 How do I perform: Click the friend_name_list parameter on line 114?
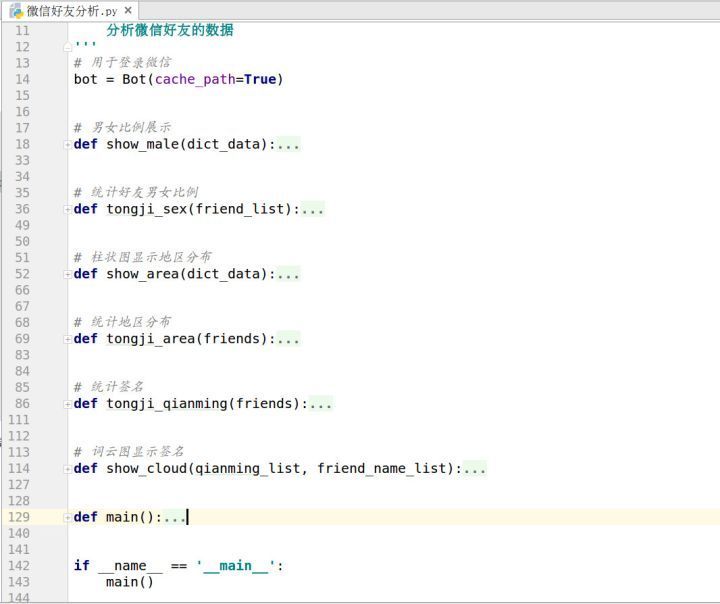tap(382, 469)
